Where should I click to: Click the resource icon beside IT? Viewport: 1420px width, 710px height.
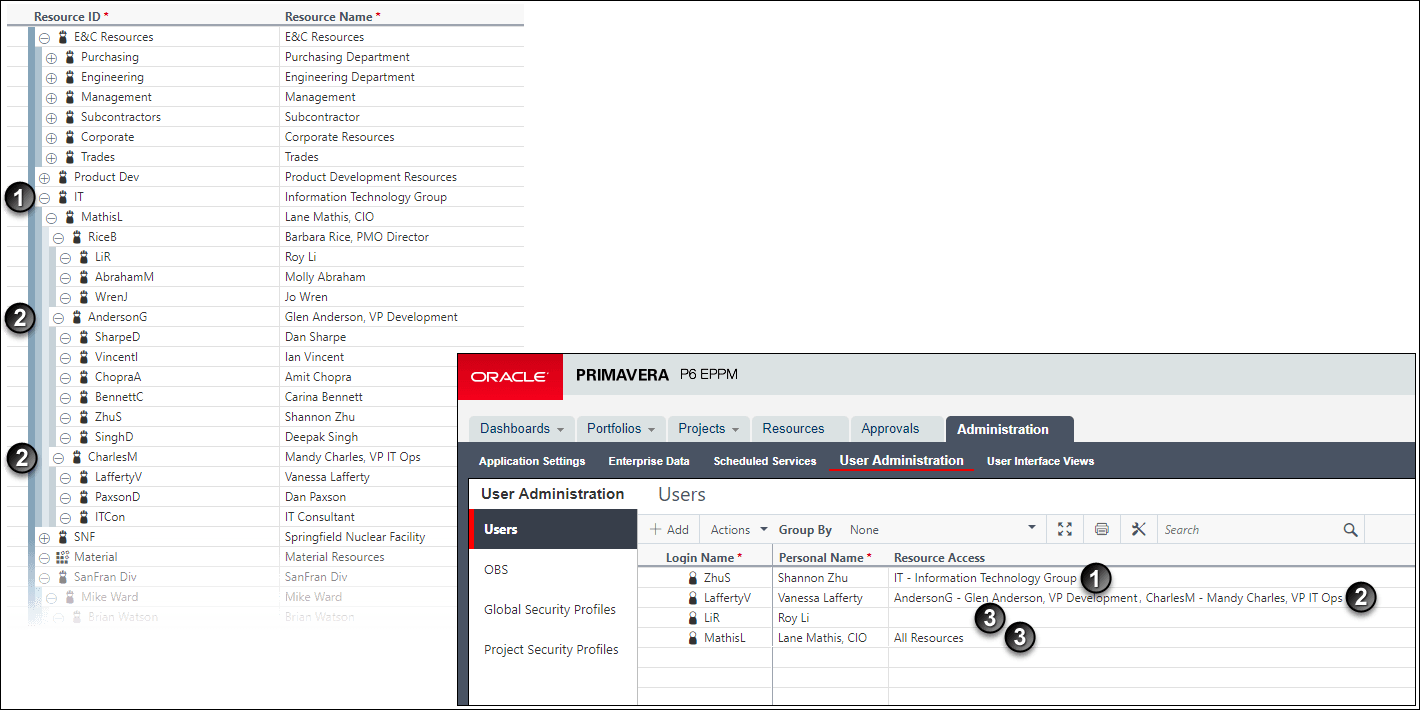tap(63, 197)
